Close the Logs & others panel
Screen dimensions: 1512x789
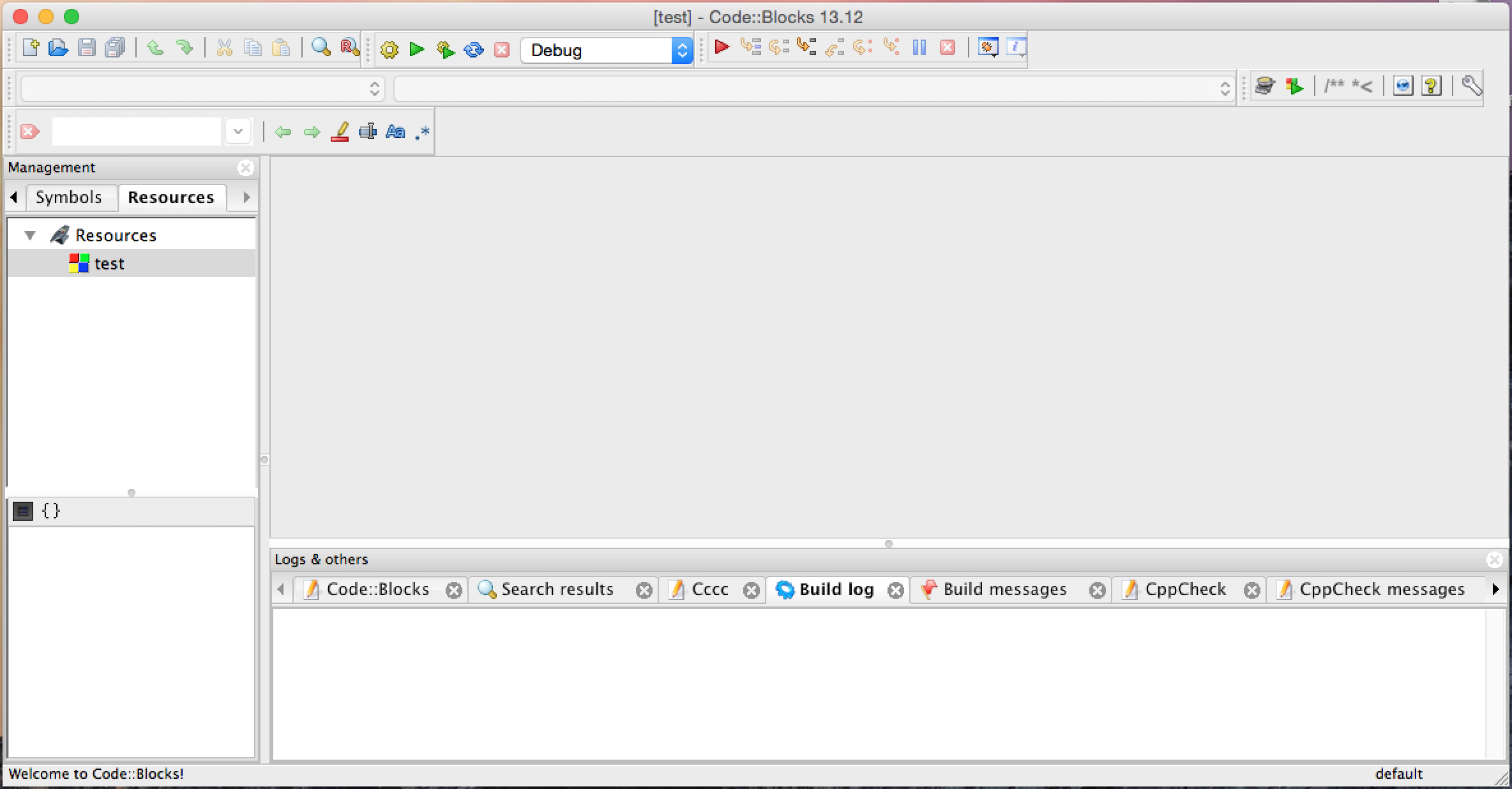(1494, 560)
